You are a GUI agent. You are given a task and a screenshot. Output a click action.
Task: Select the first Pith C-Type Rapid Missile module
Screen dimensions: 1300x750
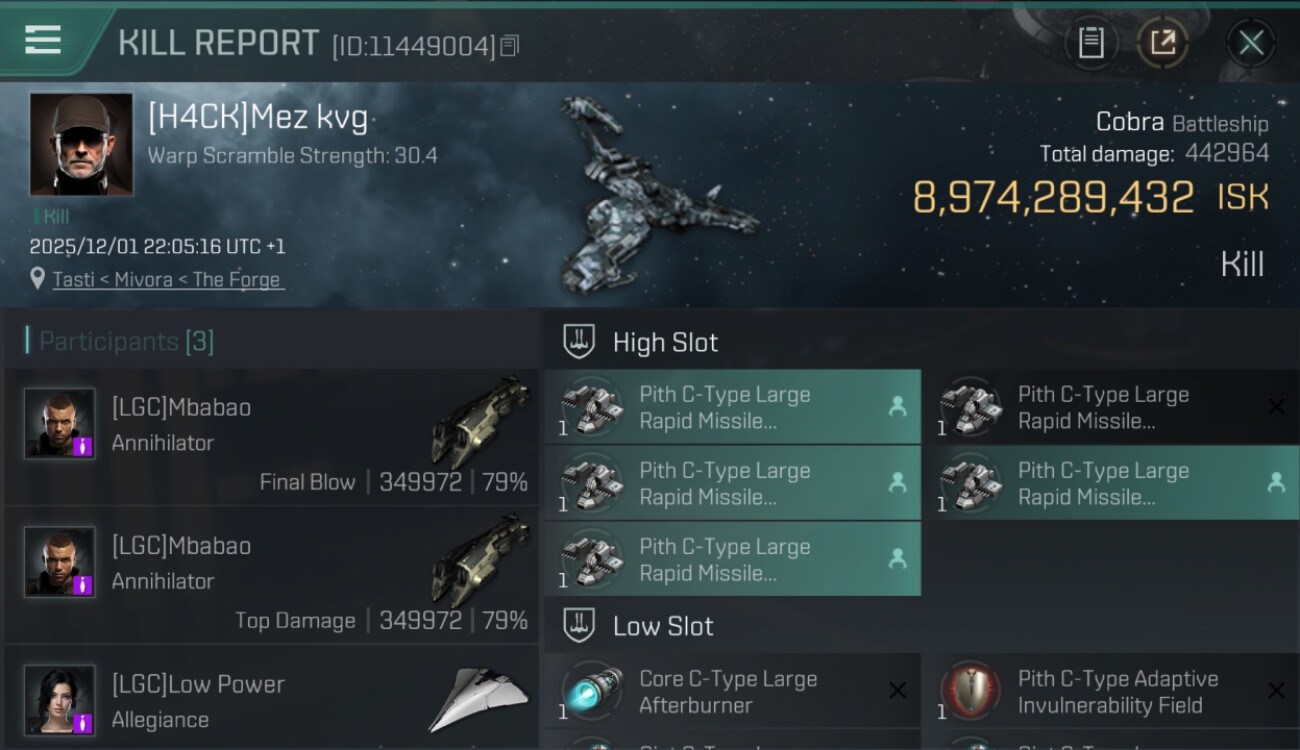tap(732, 407)
